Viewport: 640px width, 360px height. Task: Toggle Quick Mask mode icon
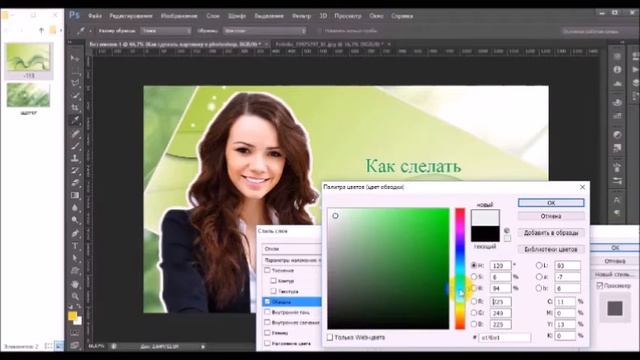pyautogui.click(x=75, y=333)
